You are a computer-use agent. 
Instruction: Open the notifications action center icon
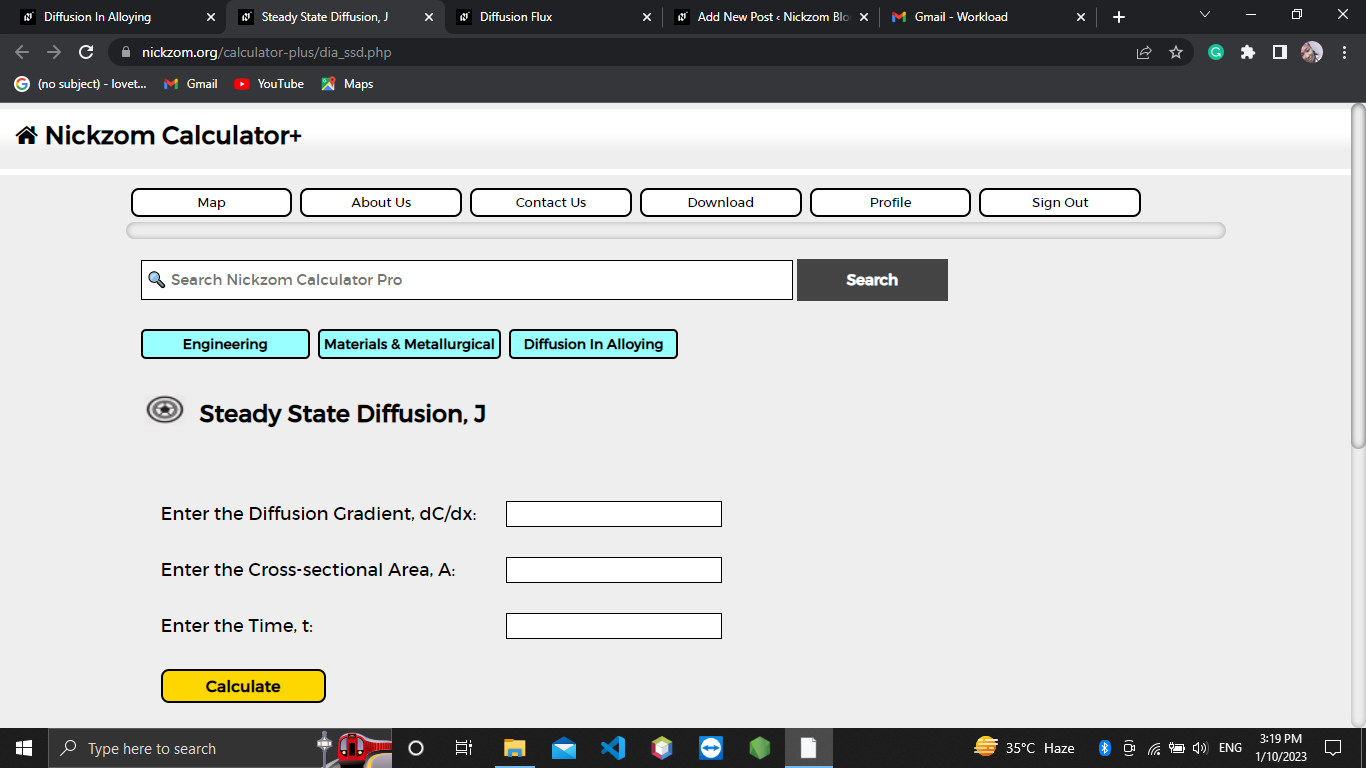coord(1333,748)
